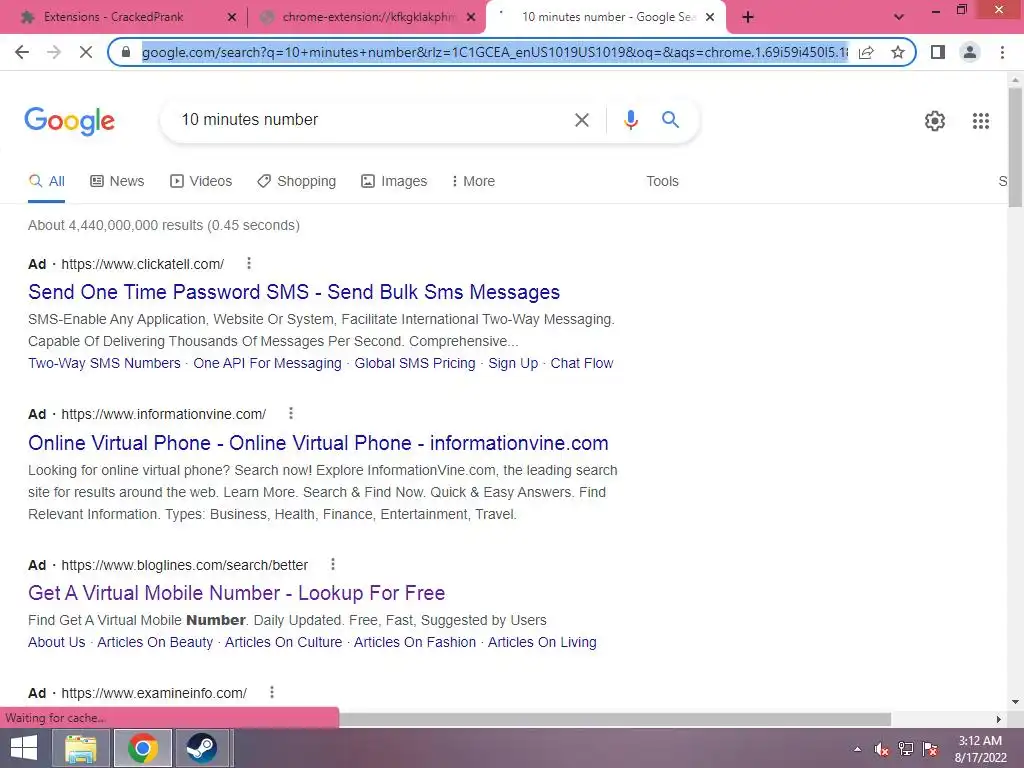Open Chrome side panel
The width and height of the screenshot is (1024, 768).
point(938,52)
